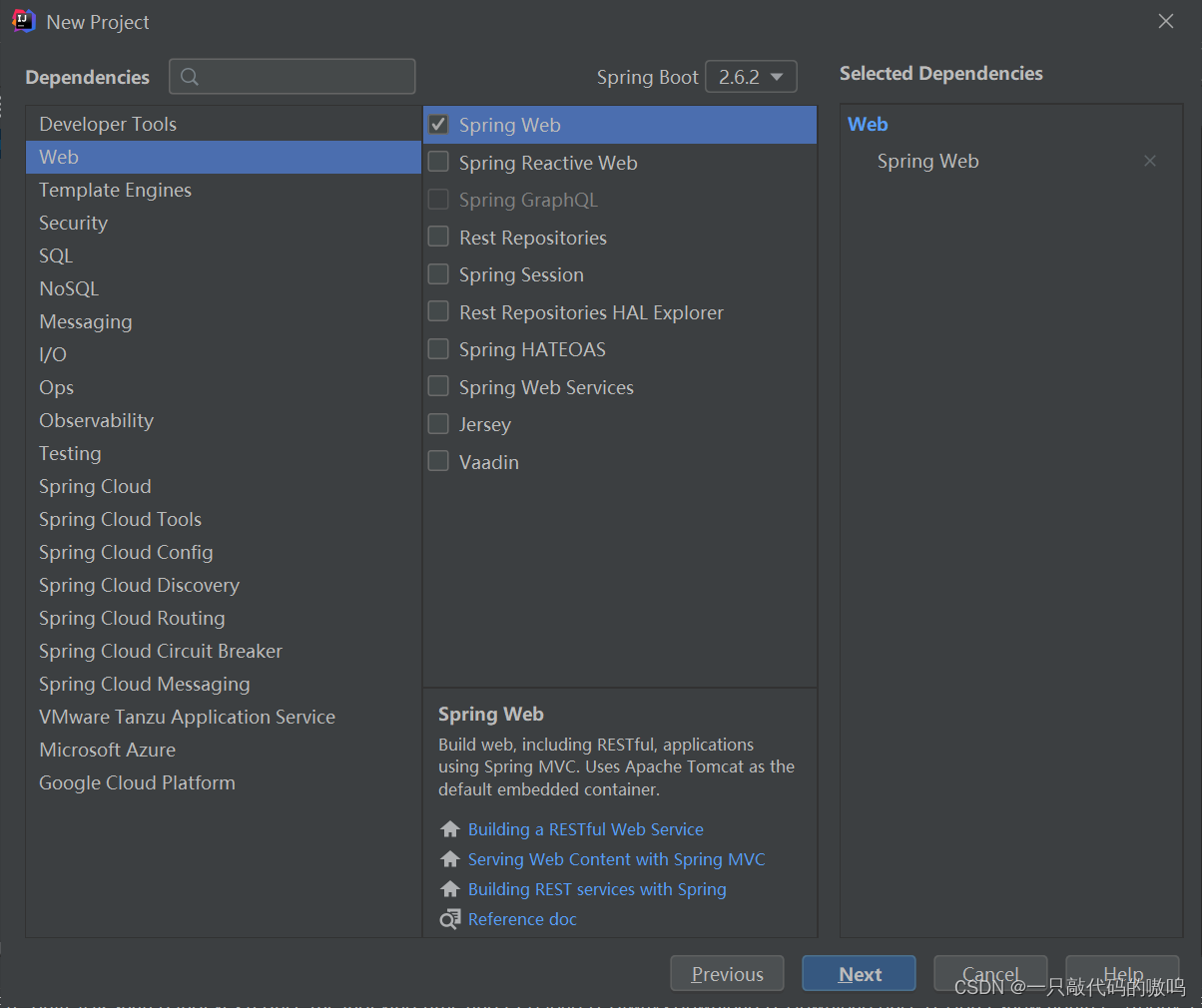The height and width of the screenshot is (1008, 1202).
Task: Select the Web category
Action: pos(223,157)
